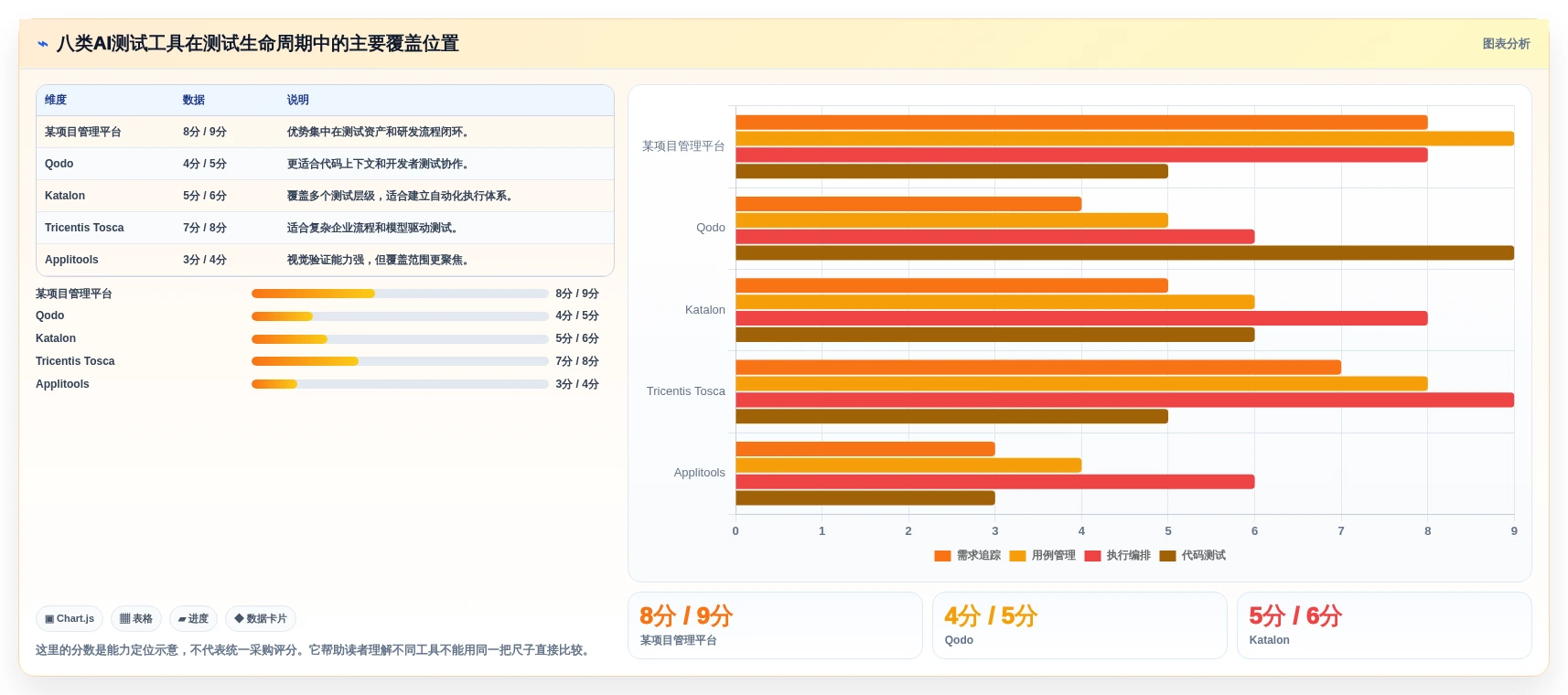Click the 7分 / 8分 progress value label

tap(577, 361)
